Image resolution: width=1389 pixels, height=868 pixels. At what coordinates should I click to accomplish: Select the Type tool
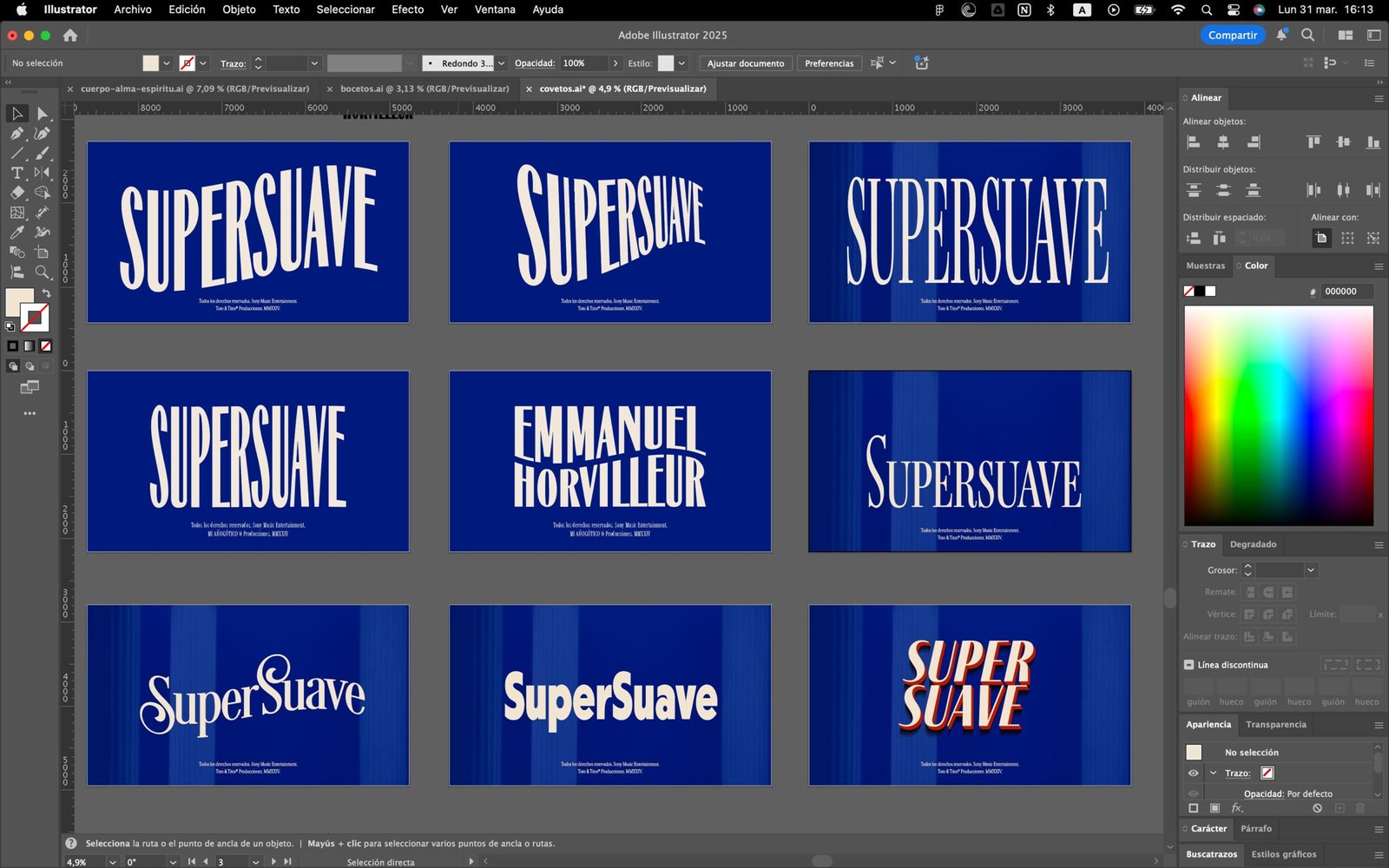[x=16, y=173]
